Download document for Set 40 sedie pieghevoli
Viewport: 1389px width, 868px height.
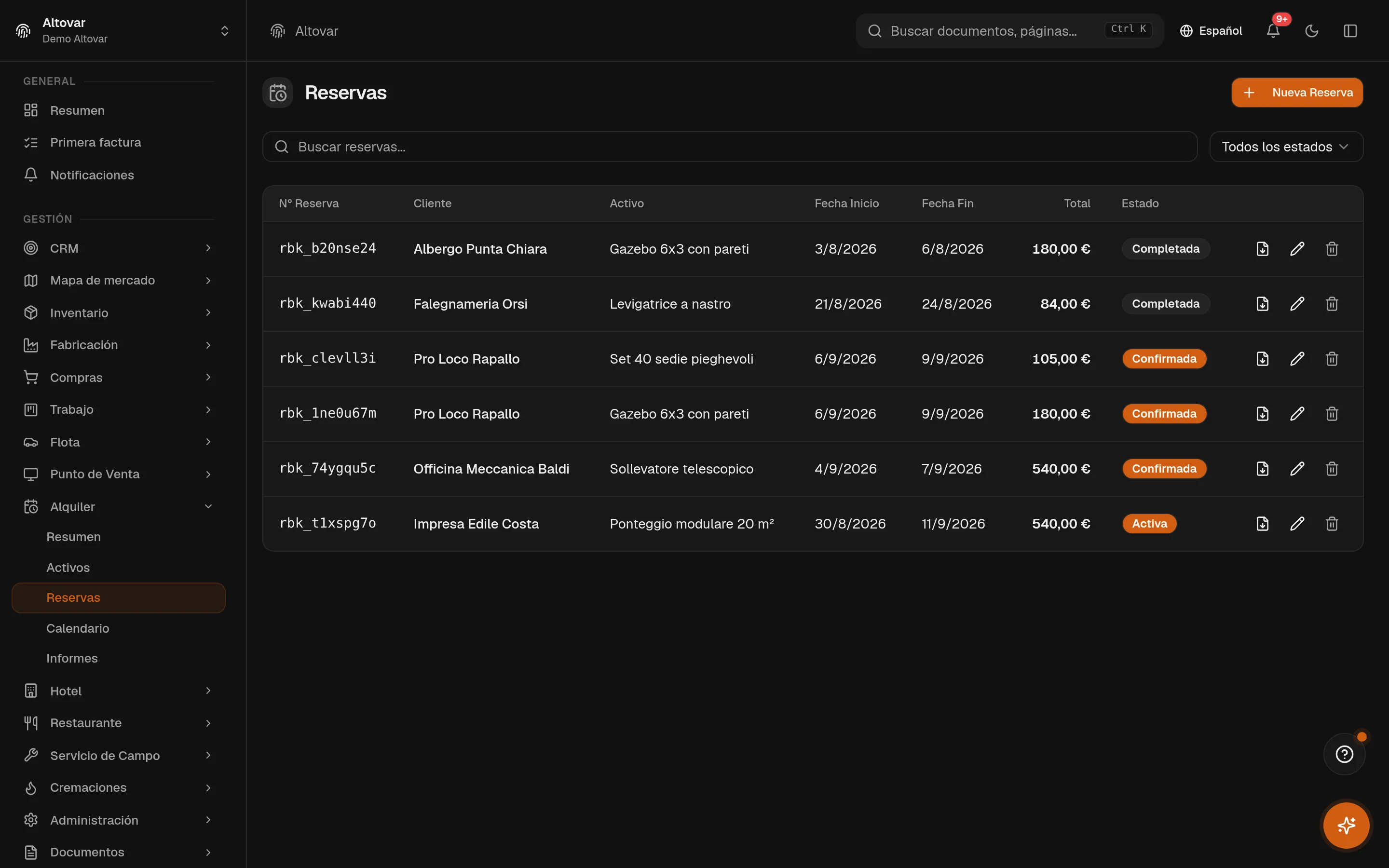click(1262, 359)
